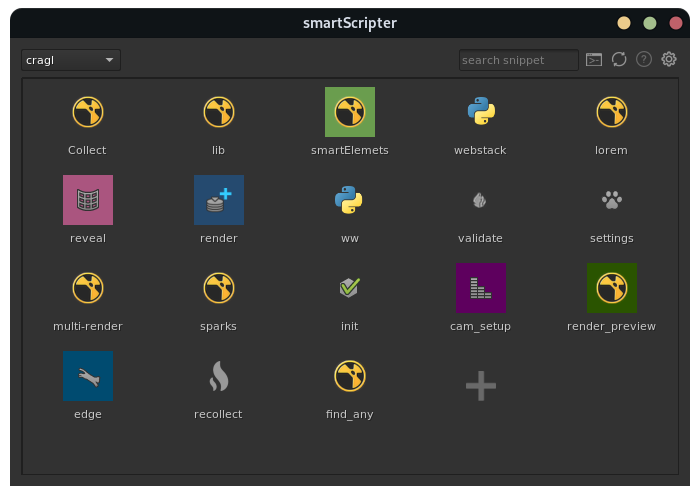Open the command line toolbar icon
This screenshot has height=496, width=700.
pos(594,60)
